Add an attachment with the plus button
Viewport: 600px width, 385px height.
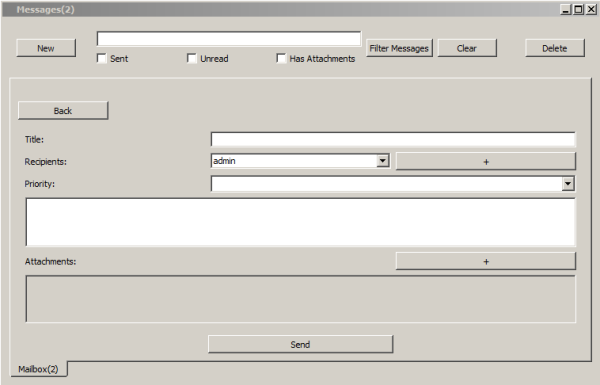click(486, 261)
